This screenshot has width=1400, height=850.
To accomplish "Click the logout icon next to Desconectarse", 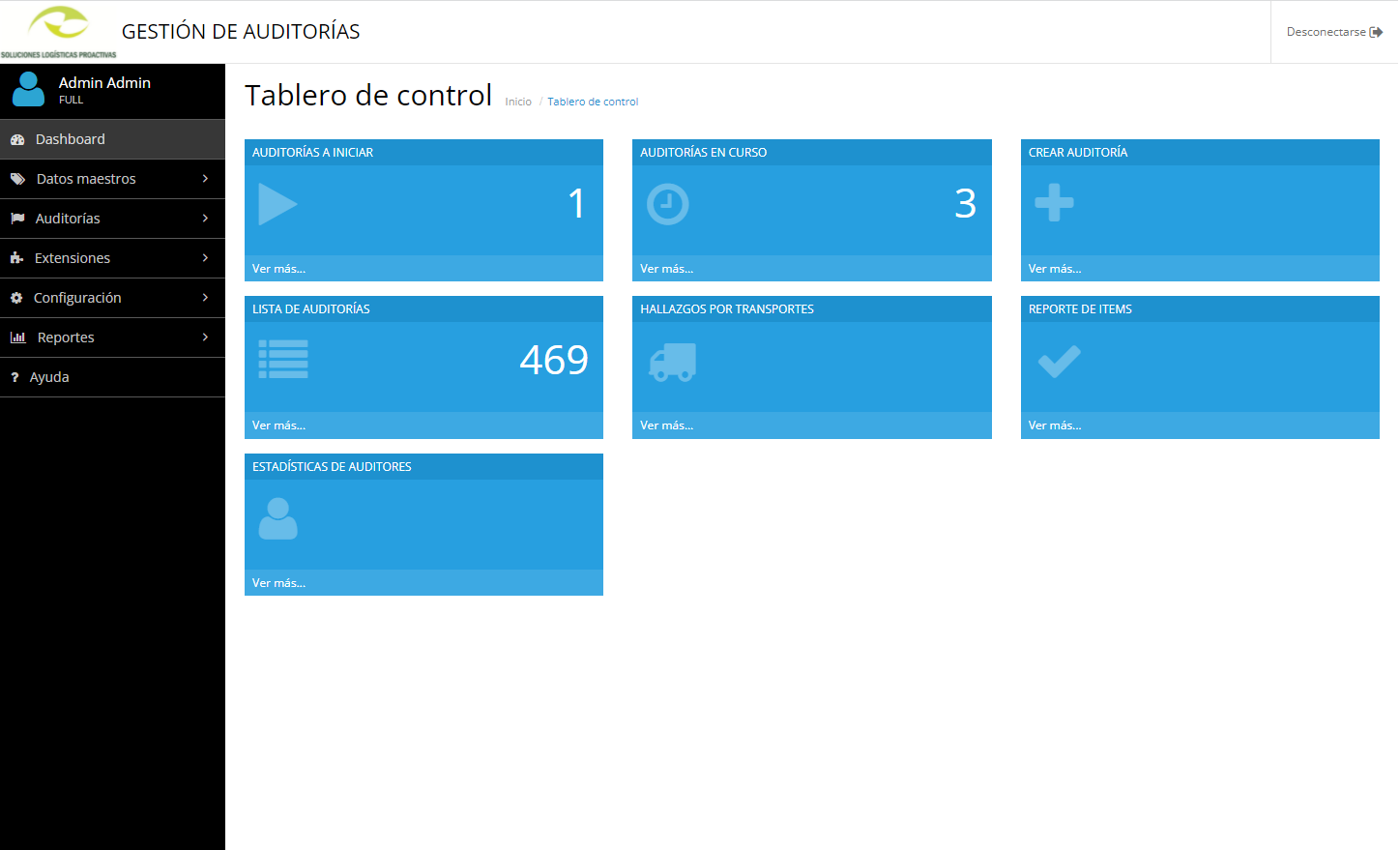I will pos(1377,31).
